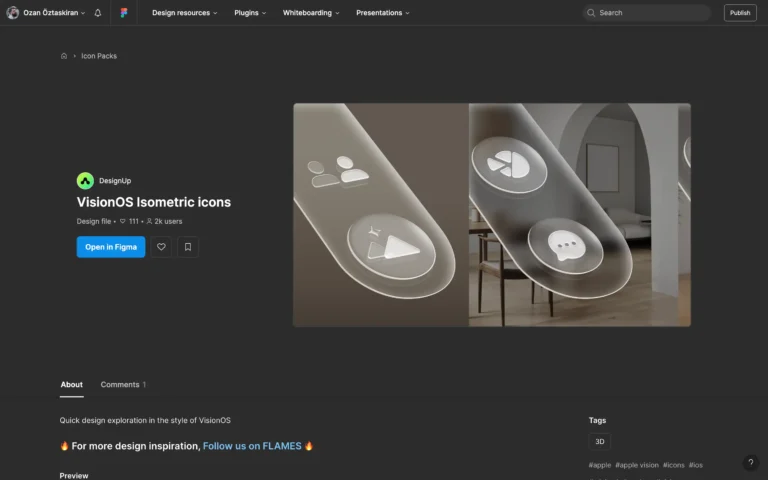Like the file with heart button
Image resolution: width=768 pixels, height=480 pixels.
coord(161,247)
